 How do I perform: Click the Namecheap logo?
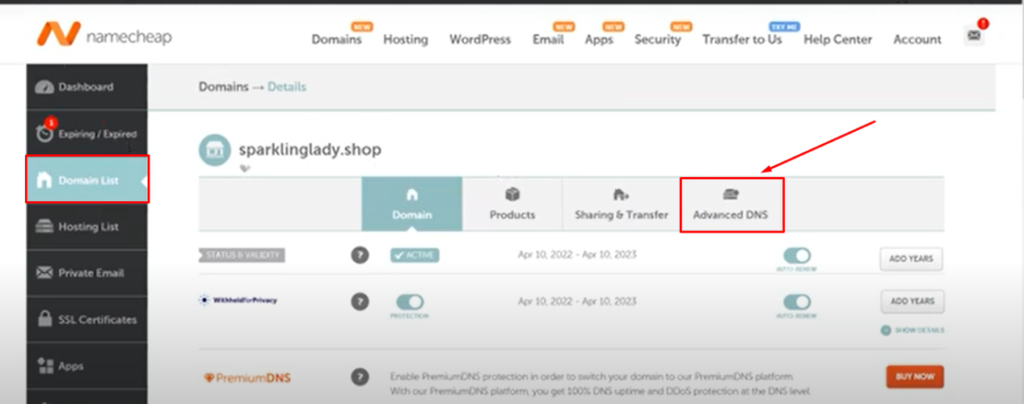(104, 35)
